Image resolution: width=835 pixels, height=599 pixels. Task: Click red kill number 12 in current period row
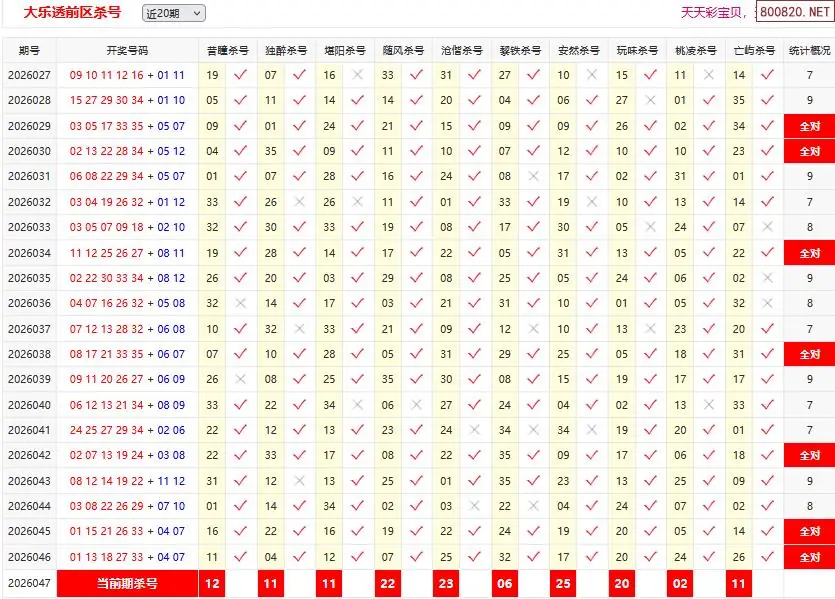212,583
